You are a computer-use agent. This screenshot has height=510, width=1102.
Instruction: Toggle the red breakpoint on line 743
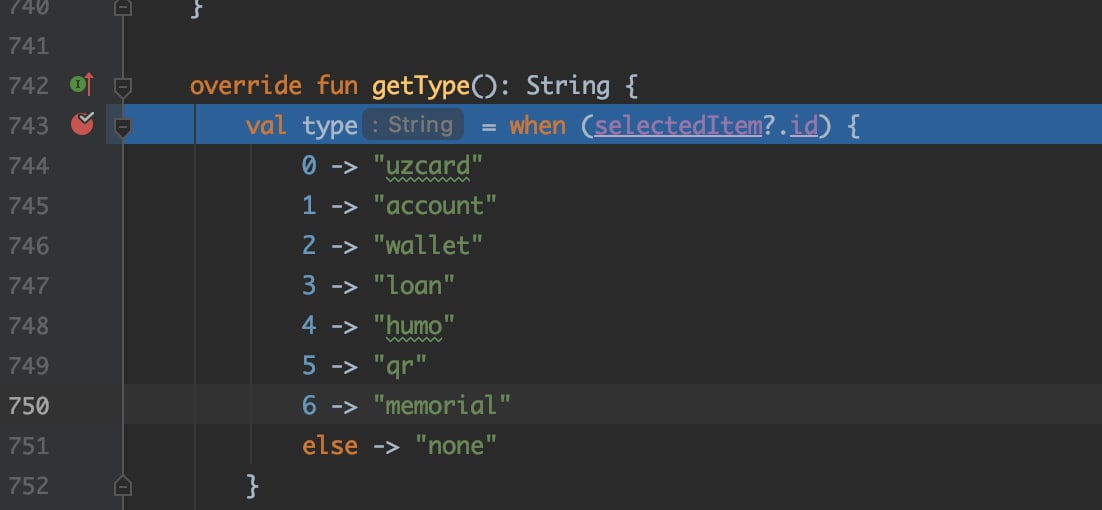tap(82, 124)
